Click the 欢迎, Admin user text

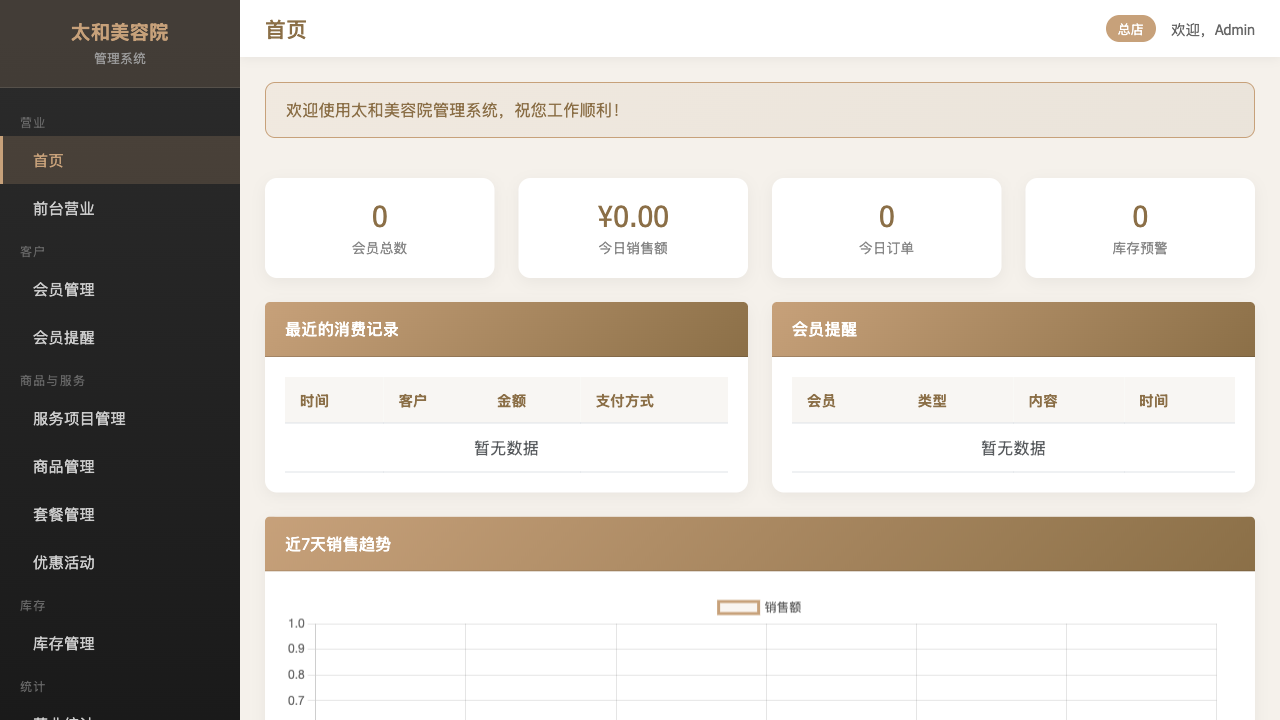[x=1212, y=30]
